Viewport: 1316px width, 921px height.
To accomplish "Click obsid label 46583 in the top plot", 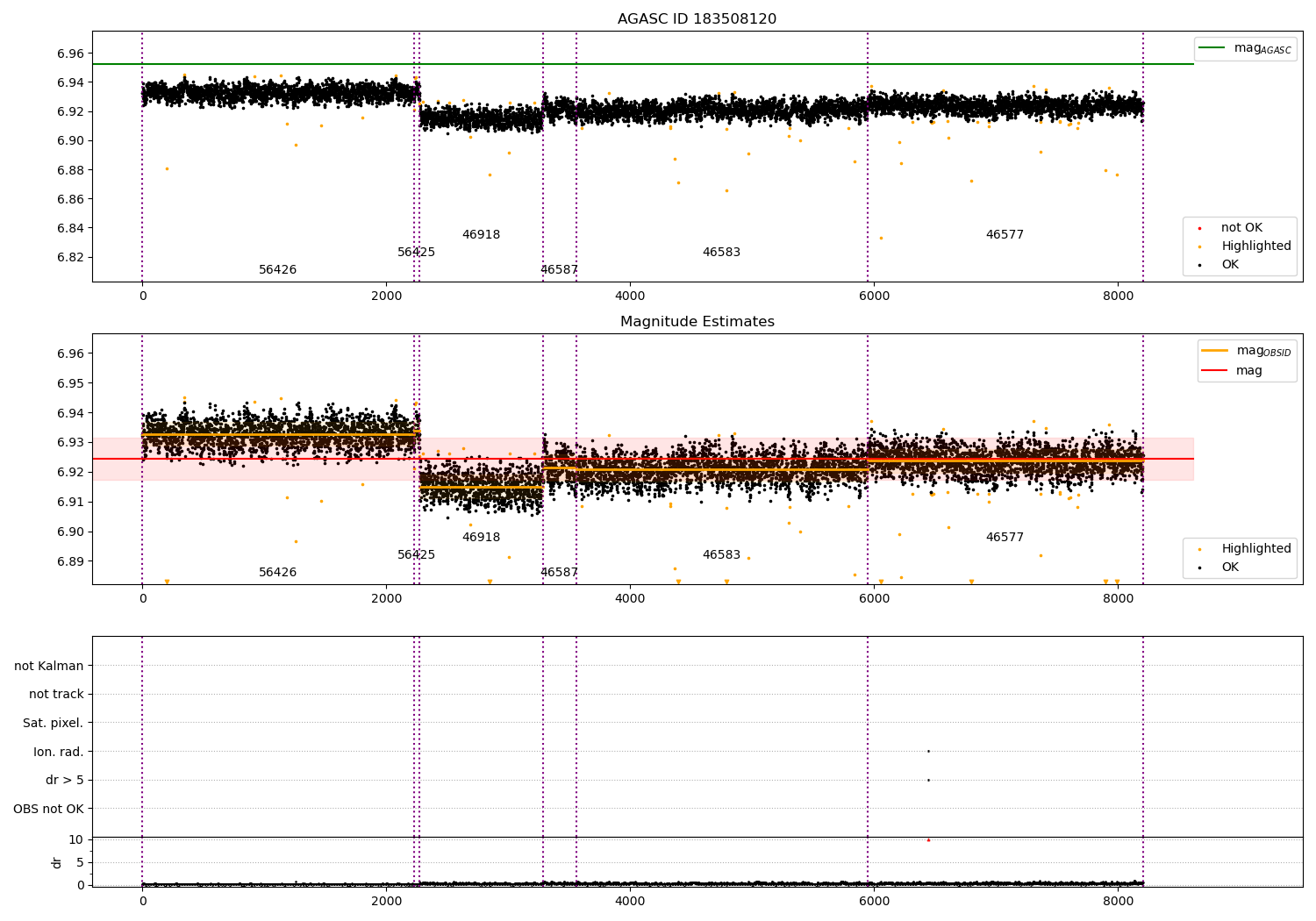I will [x=721, y=253].
